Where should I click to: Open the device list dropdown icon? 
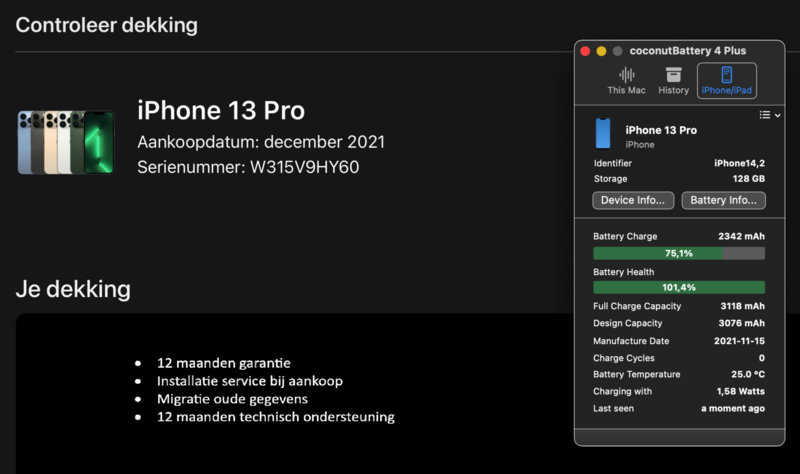[764, 115]
